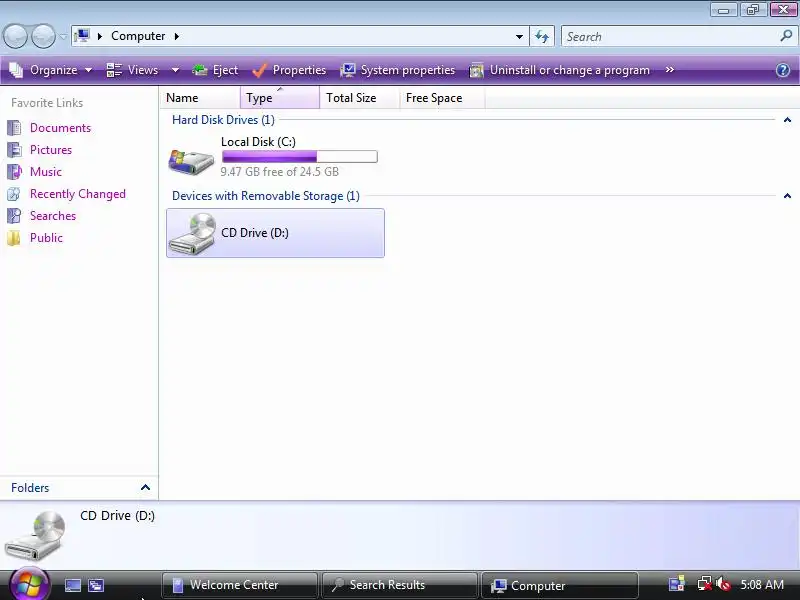Switch to Search Results taskbar button
This screenshot has width=800, height=600.
point(399,585)
